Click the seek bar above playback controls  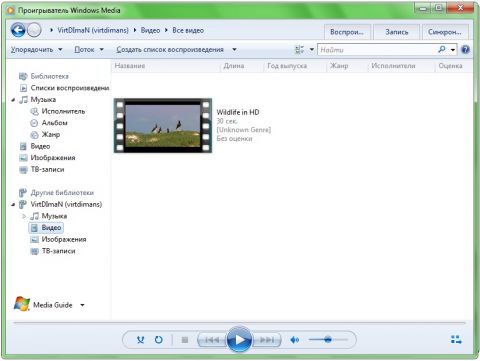coord(239,323)
